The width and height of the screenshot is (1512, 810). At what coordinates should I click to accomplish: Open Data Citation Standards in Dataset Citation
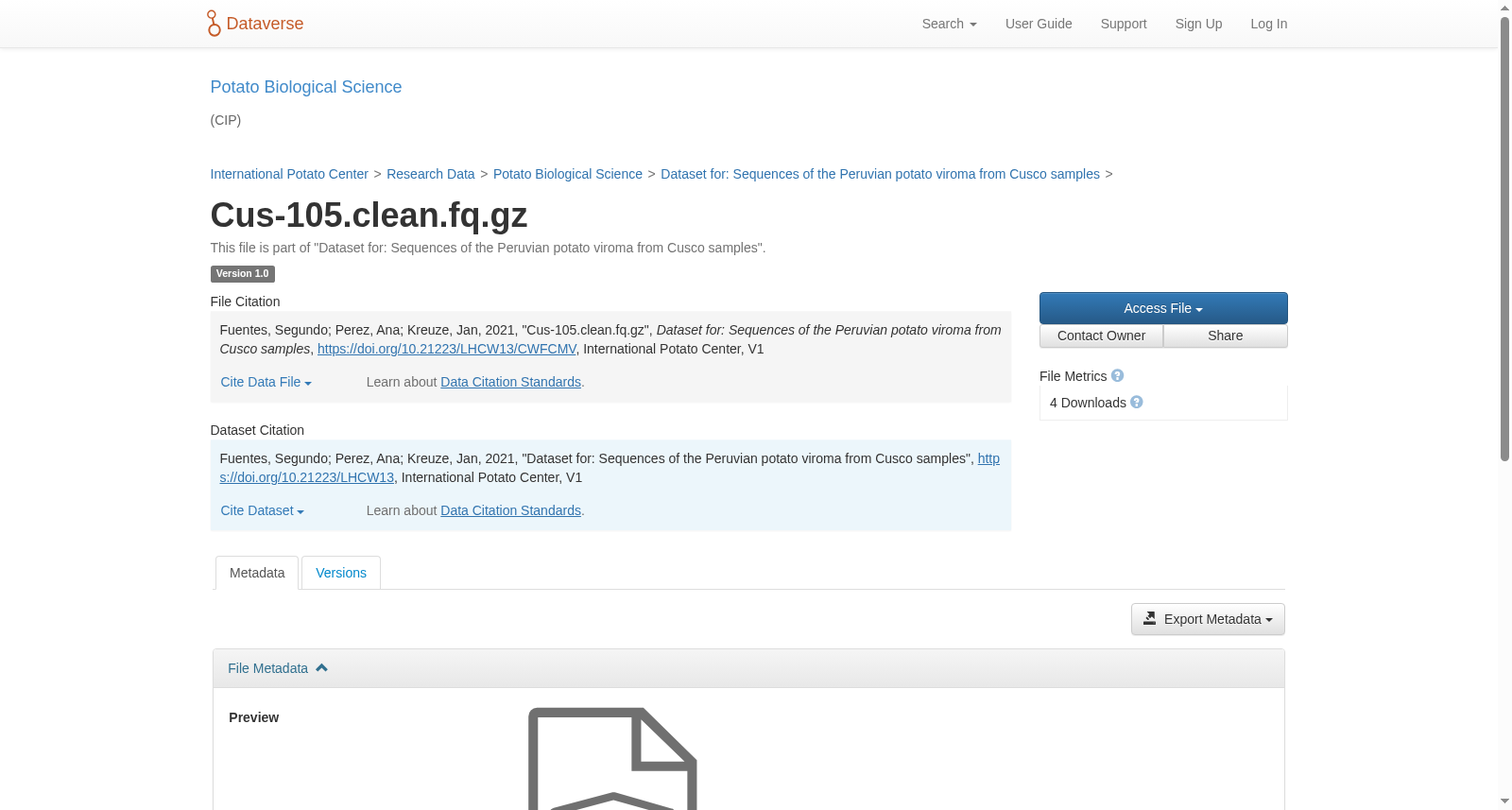click(x=510, y=510)
